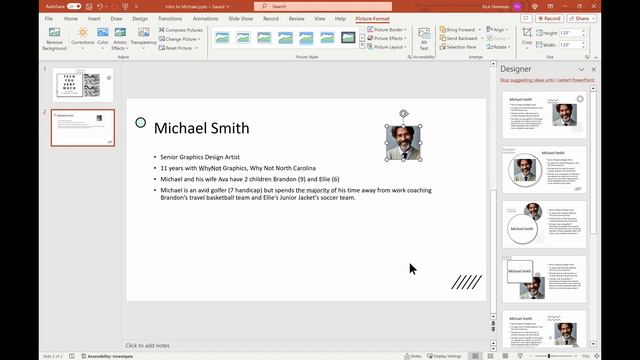Click the picture Height input field

(571, 33)
